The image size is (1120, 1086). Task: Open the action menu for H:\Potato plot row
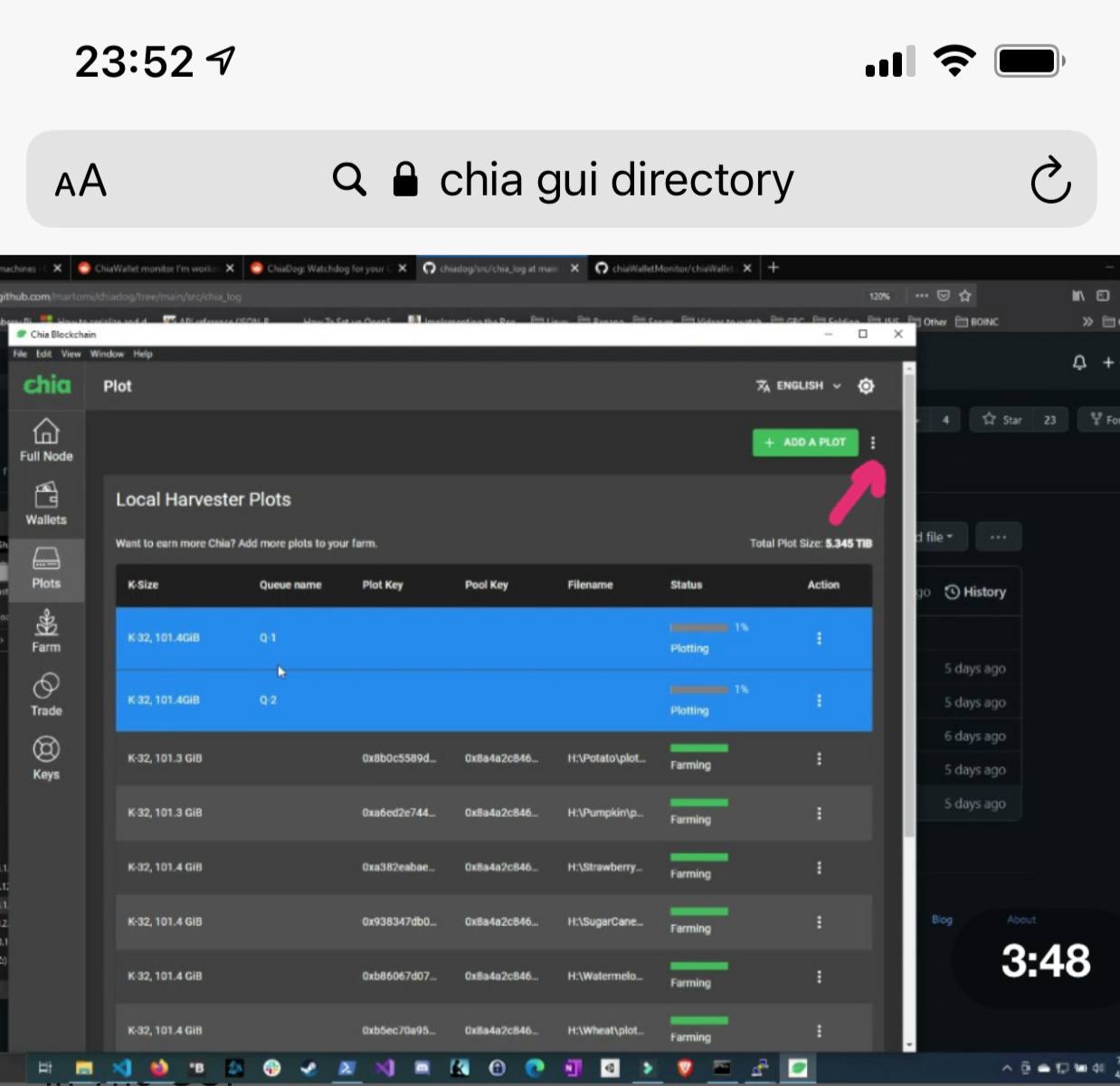coord(819,758)
